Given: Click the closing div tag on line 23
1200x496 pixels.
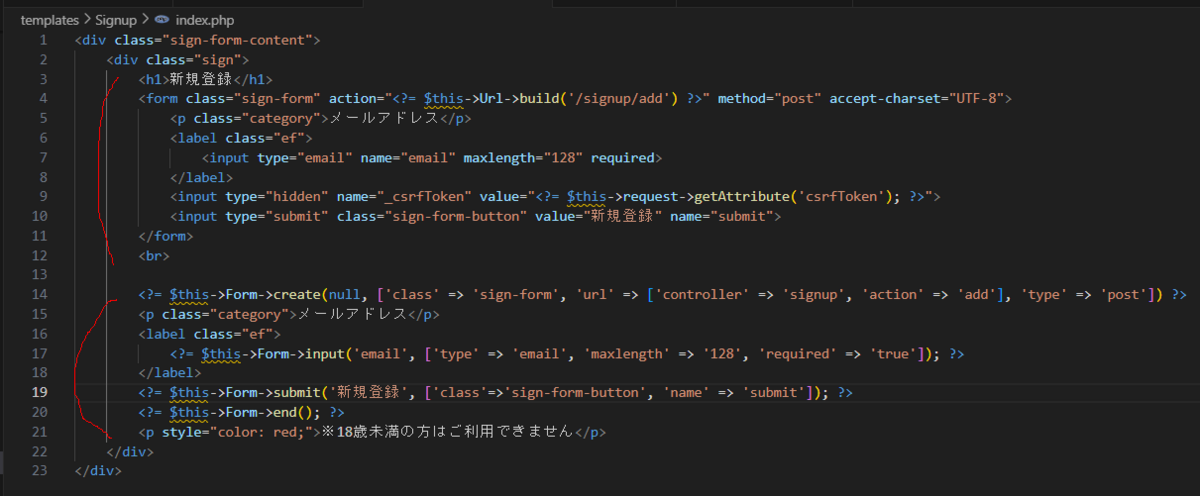Looking at the screenshot, I should pyautogui.click(x=98, y=471).
